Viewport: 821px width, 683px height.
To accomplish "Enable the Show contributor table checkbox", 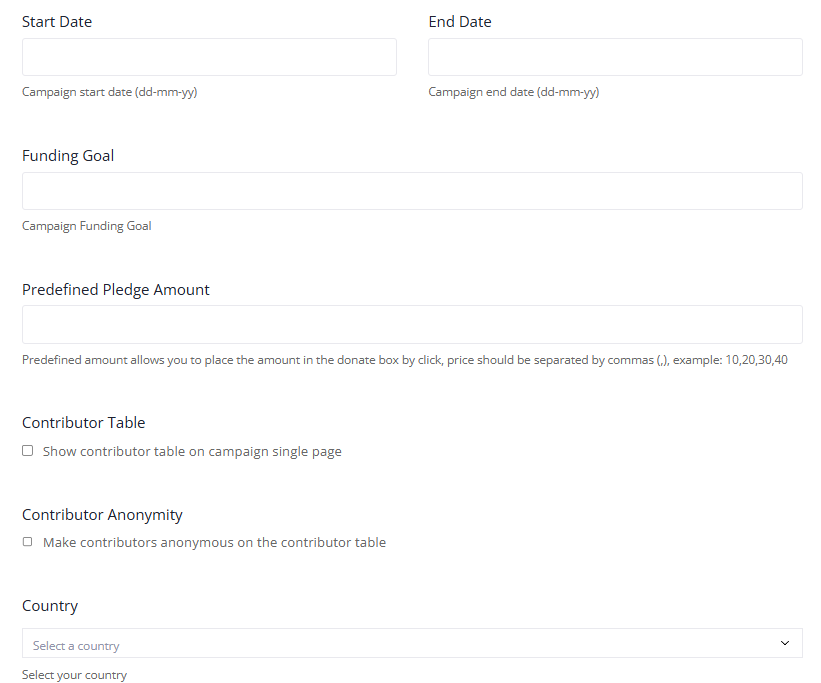I will click(x=28, y=450).
